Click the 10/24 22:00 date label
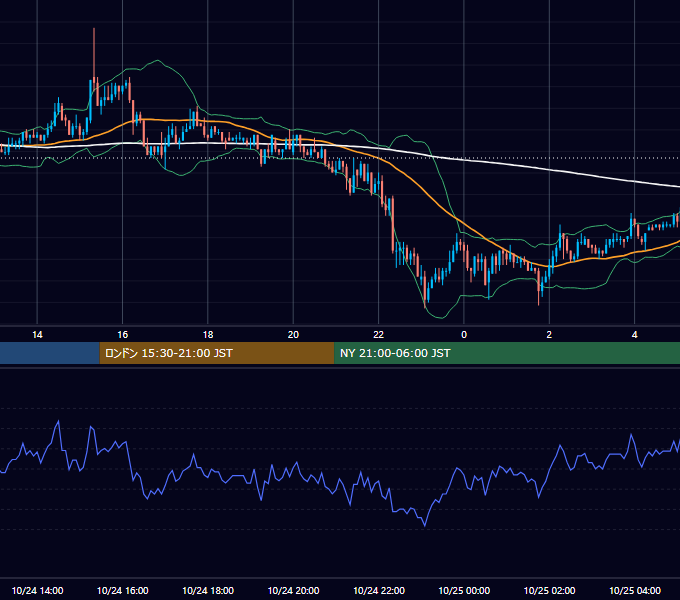 pyautogui.click(x=379, y=590)
